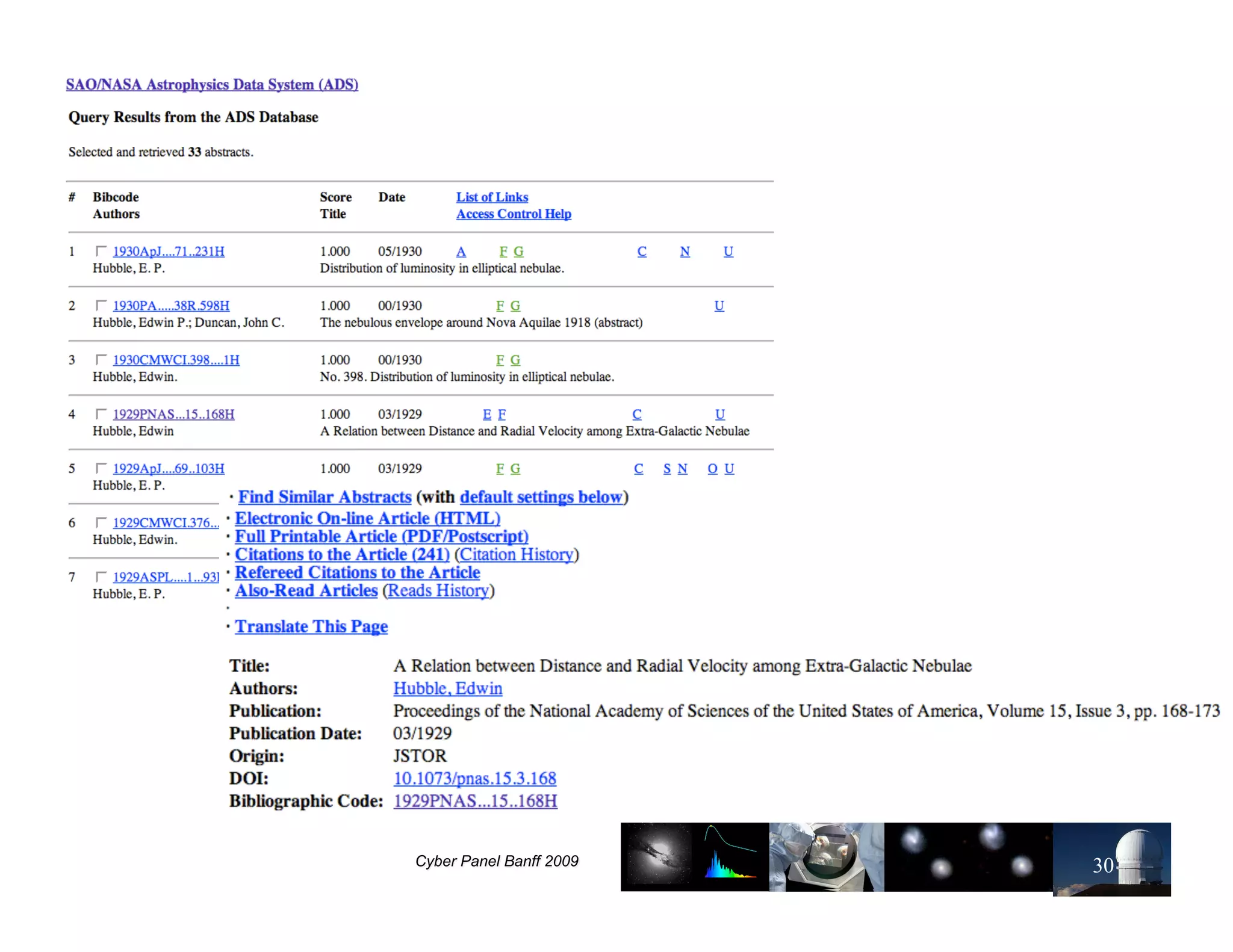Click U link in row 2
Viewport: 1233px width, 952px height.
(x=719, y=306)
